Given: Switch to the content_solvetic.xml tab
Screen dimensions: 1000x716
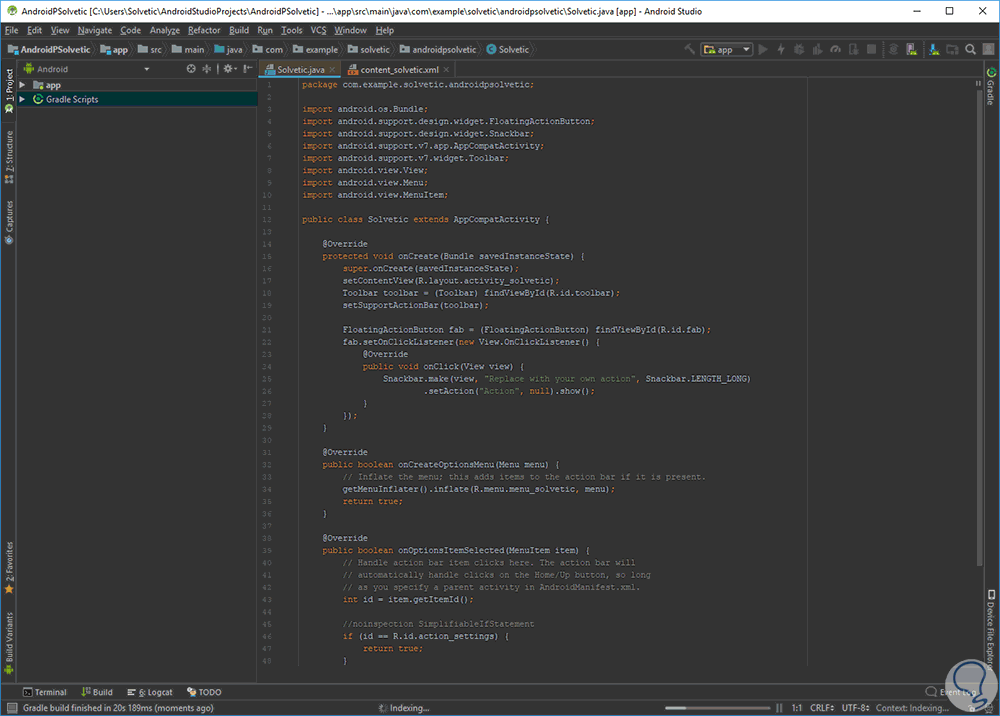Looking at the screenshot, I should [x=398, y=70].
